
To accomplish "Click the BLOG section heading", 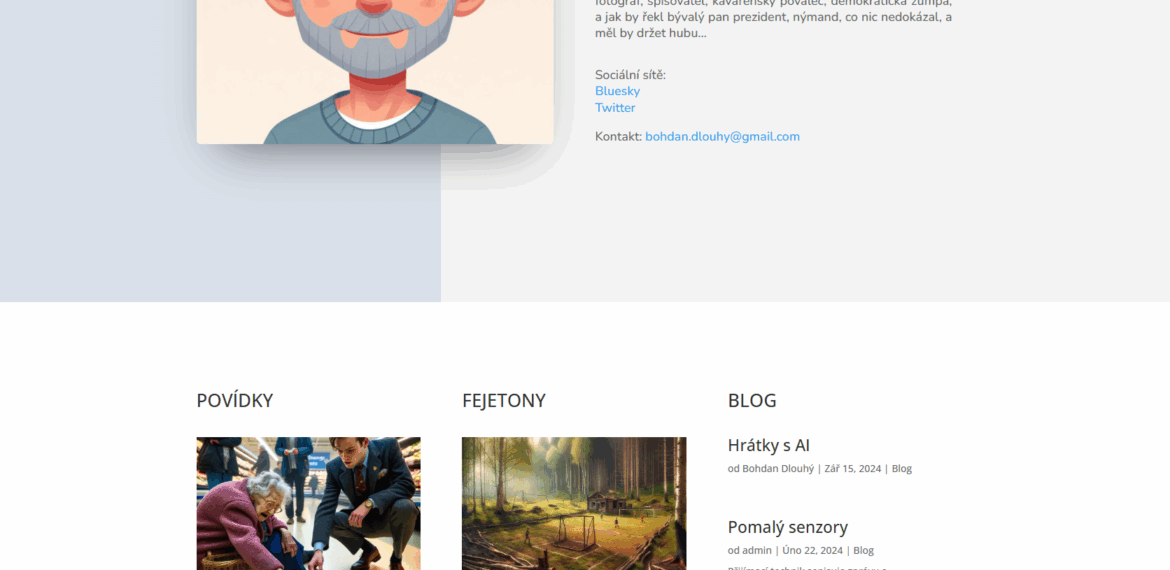I will click(x=752, y=401).
